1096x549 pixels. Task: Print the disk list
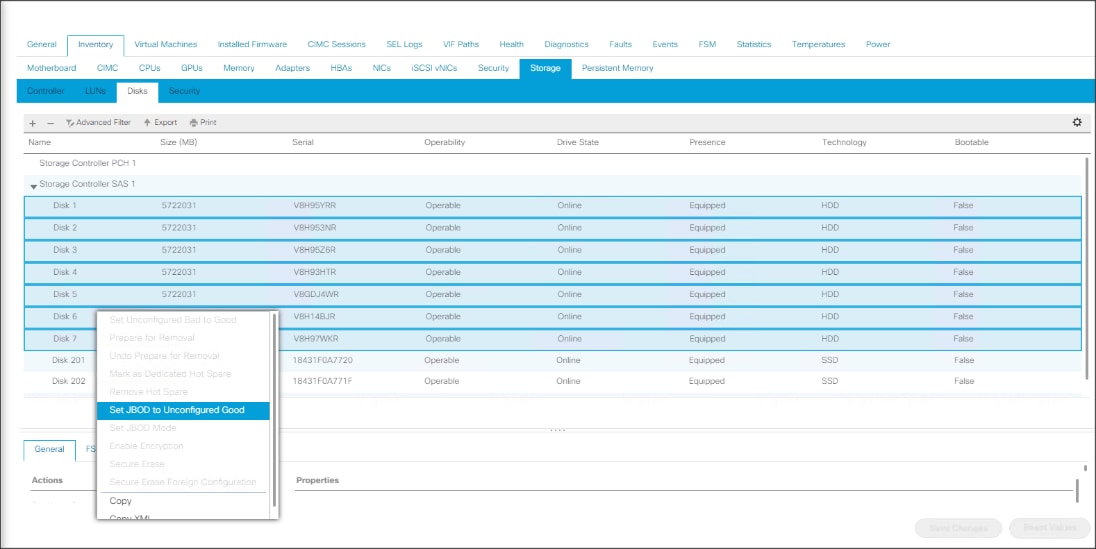[x=203, y=122]
